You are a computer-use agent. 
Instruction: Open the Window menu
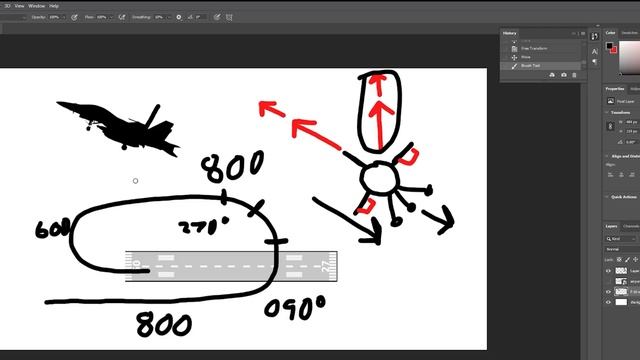click(36, 6)
